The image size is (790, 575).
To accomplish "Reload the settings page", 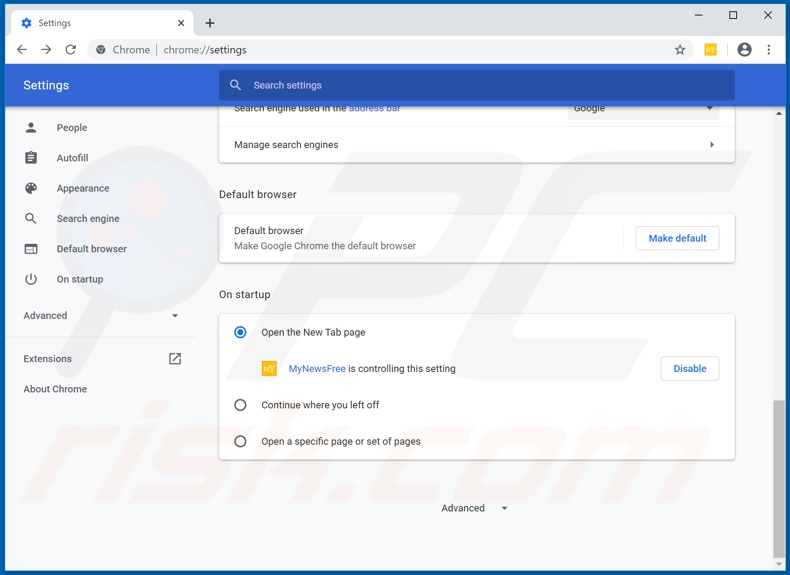I will 71,50.
